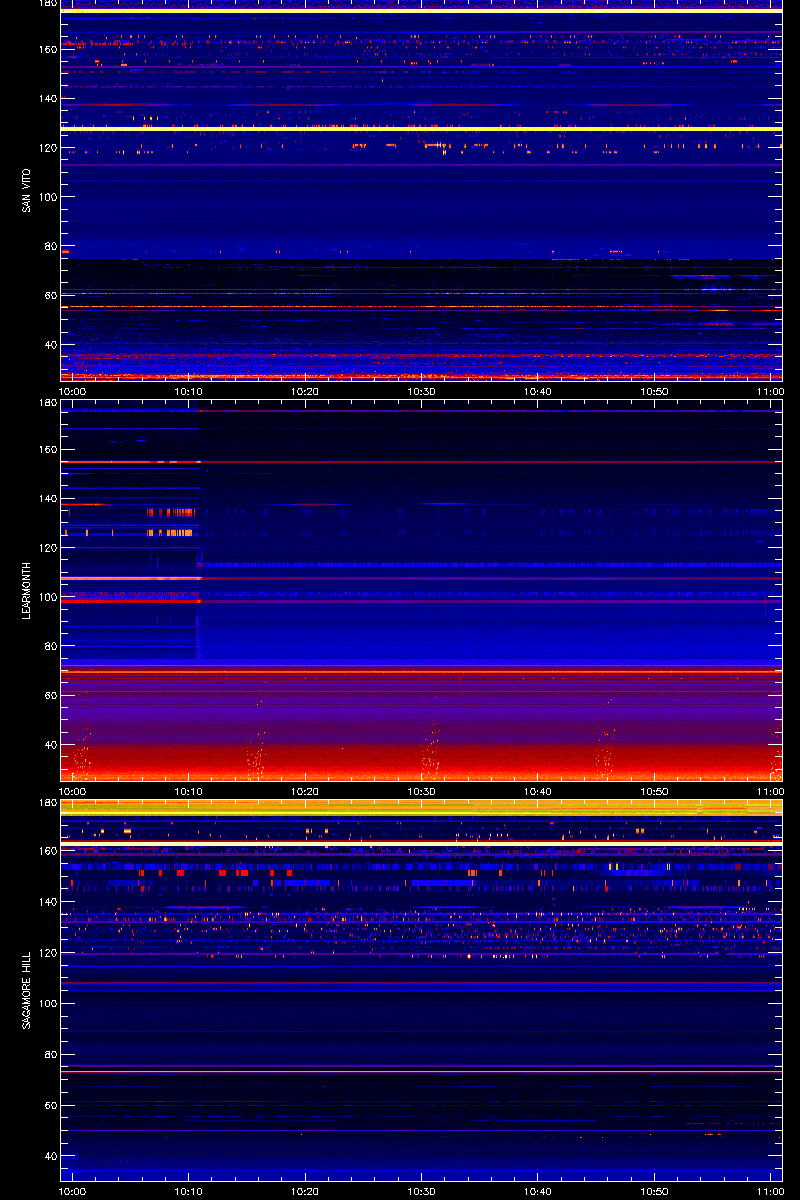
Task: Click 10:00 time label under Learmonth plot
Action: click(x=73, y=791)
